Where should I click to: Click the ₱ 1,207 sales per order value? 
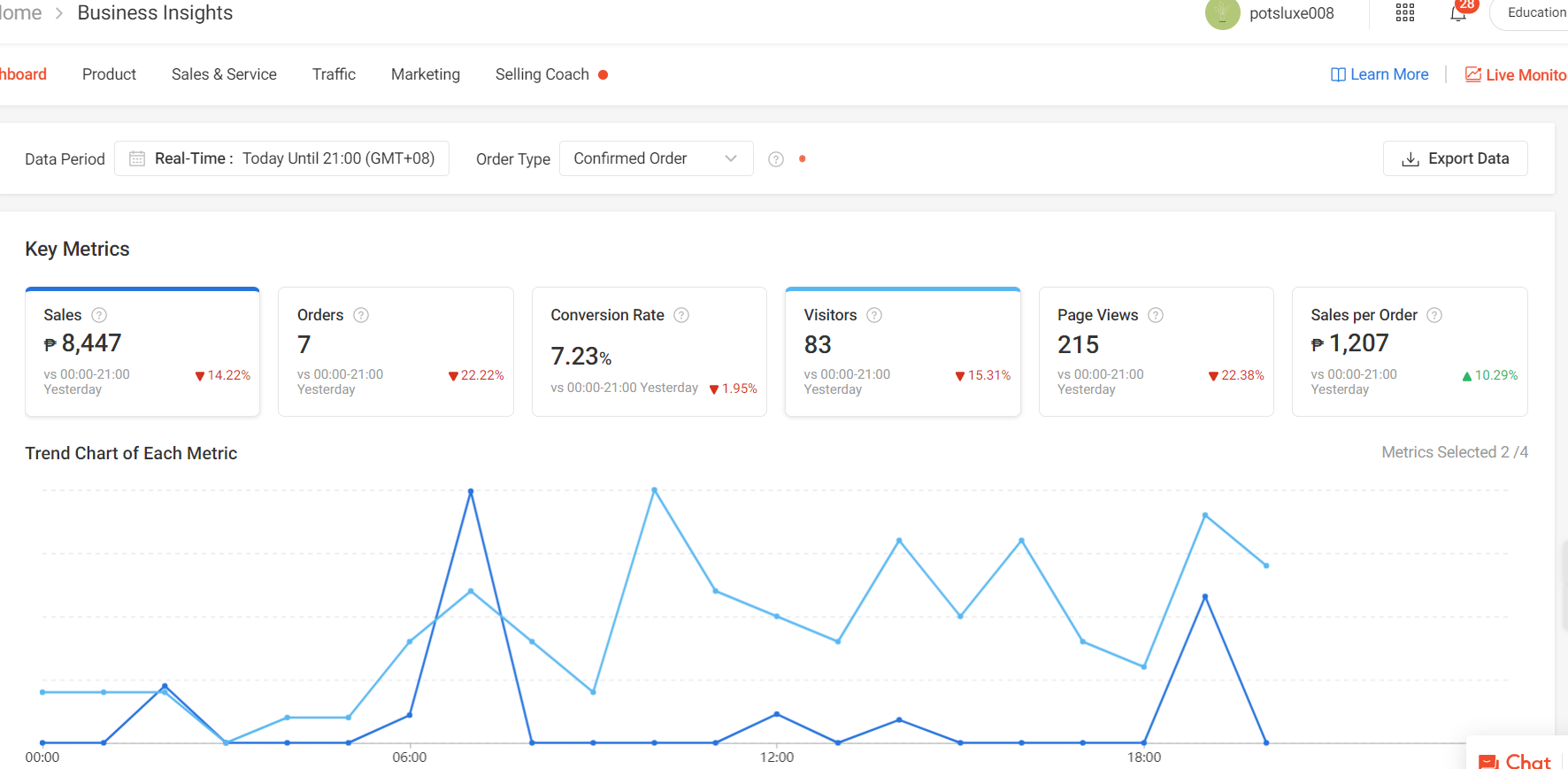[1350, 343]
